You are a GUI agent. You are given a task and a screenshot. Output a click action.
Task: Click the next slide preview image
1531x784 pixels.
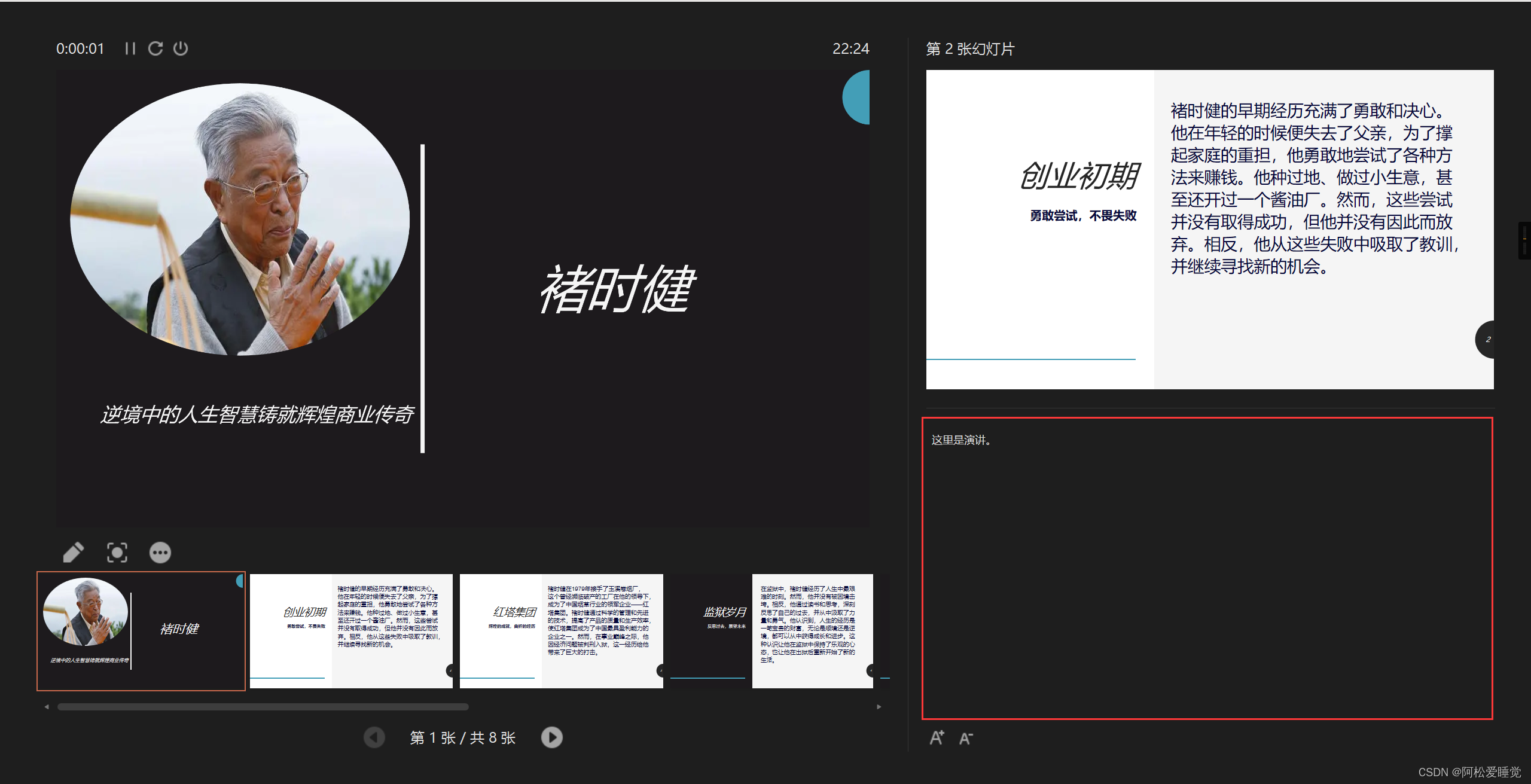click(1209, 230)
